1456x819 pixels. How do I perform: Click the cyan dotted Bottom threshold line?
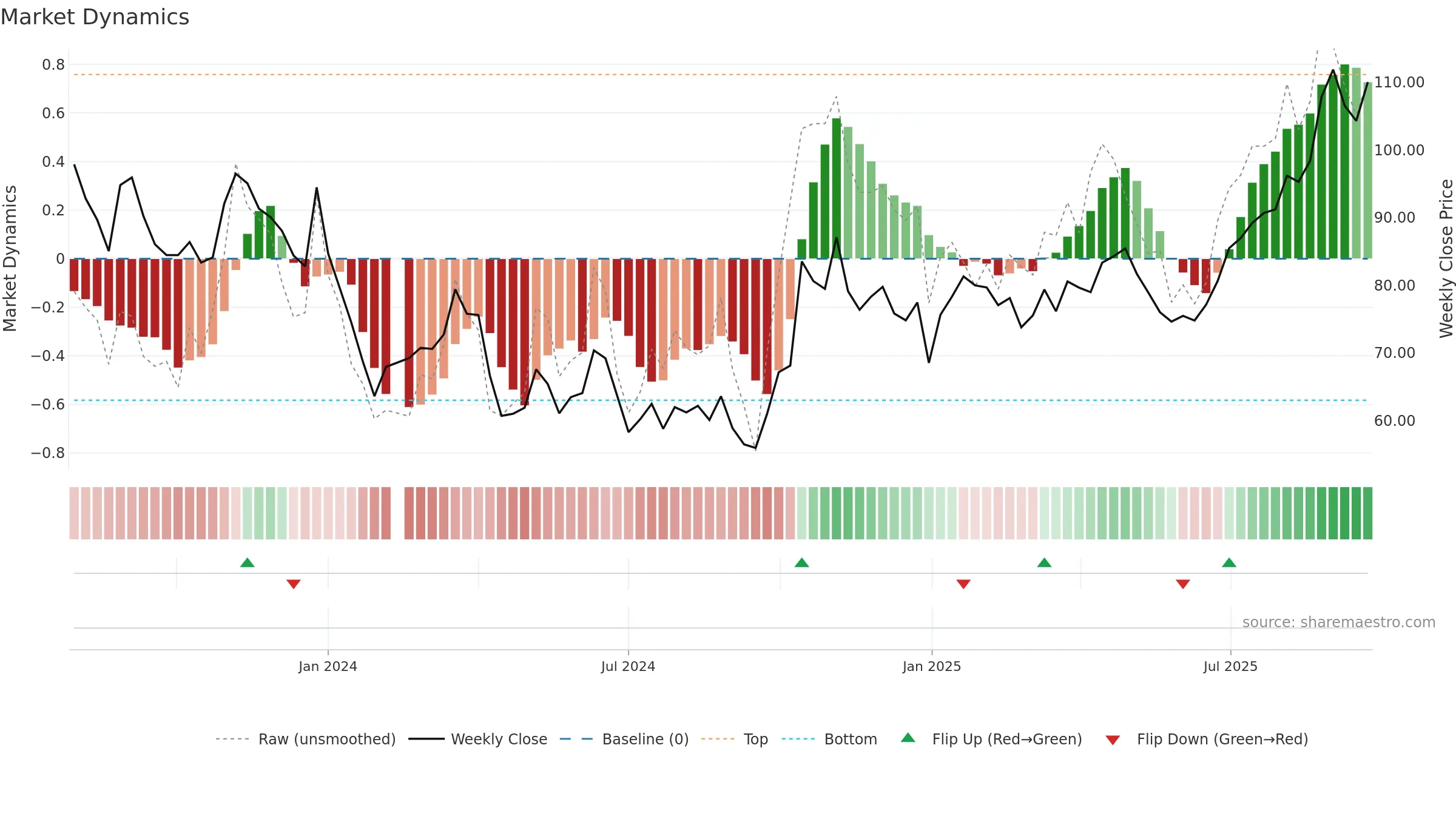(720, 400)
